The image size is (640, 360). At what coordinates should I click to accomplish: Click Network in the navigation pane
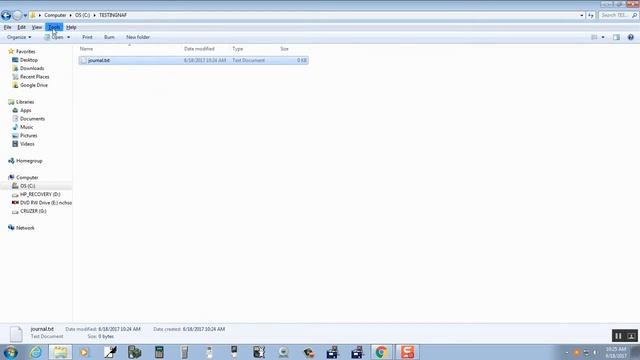coord(21,228)
